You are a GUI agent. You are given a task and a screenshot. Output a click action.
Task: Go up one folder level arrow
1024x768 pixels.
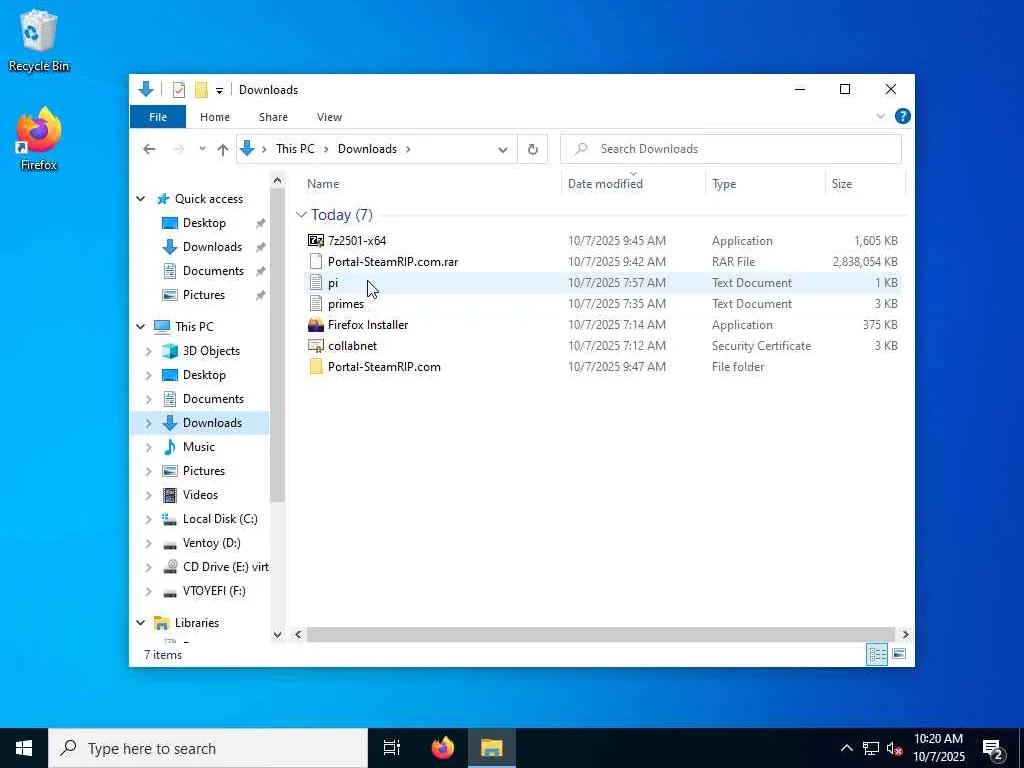[223, 150]
